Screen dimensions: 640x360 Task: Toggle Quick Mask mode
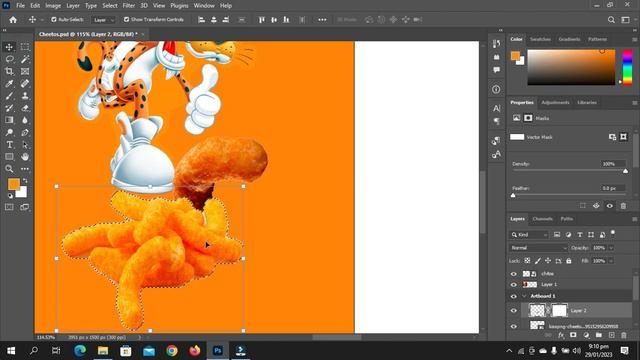9,207
